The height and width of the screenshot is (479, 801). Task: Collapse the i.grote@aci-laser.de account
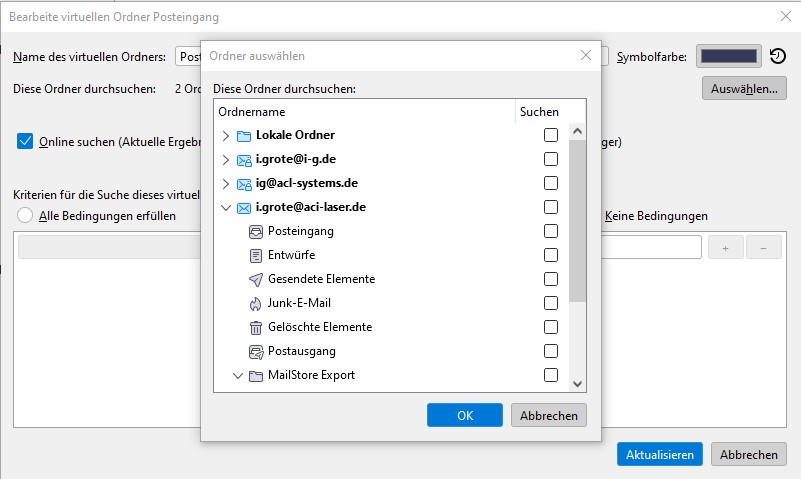pyautogui.click(x=226, y=207)
